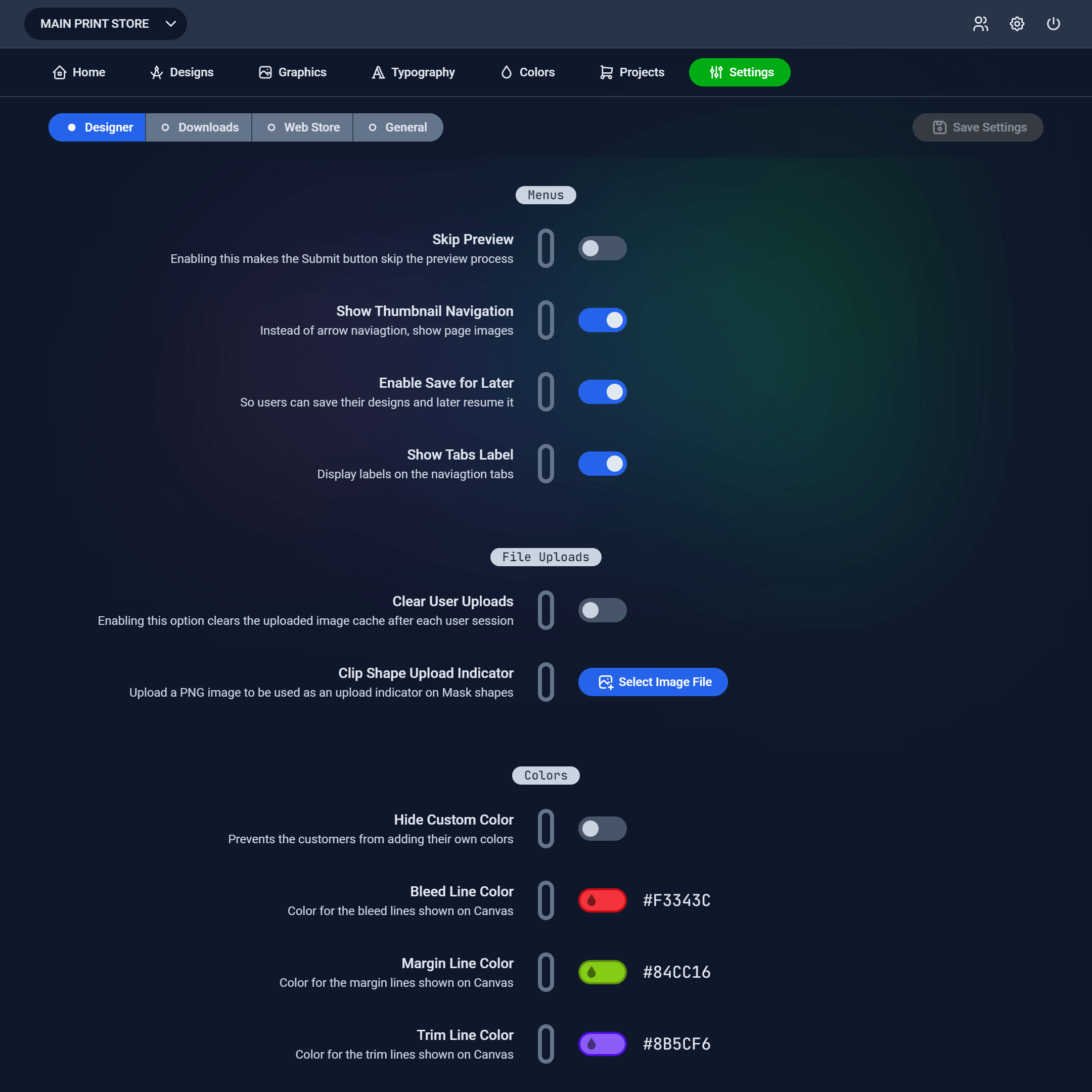This screenshot has width=1092, height=1092.
Task: Click the Graphics navigation icon
Action: [x=265, y=72]
